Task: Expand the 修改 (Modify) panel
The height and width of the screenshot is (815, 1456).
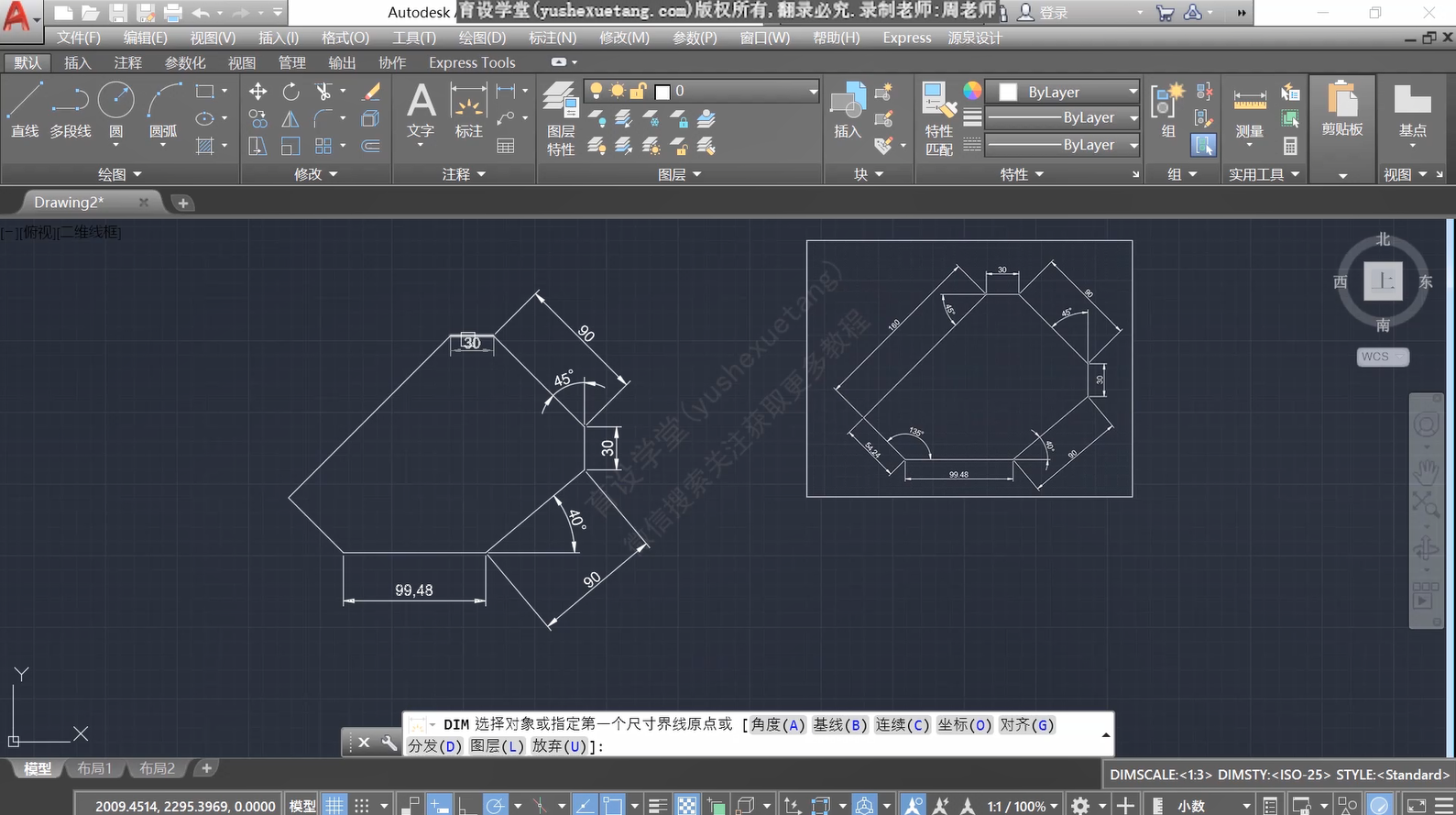Action: click(316, 174)
